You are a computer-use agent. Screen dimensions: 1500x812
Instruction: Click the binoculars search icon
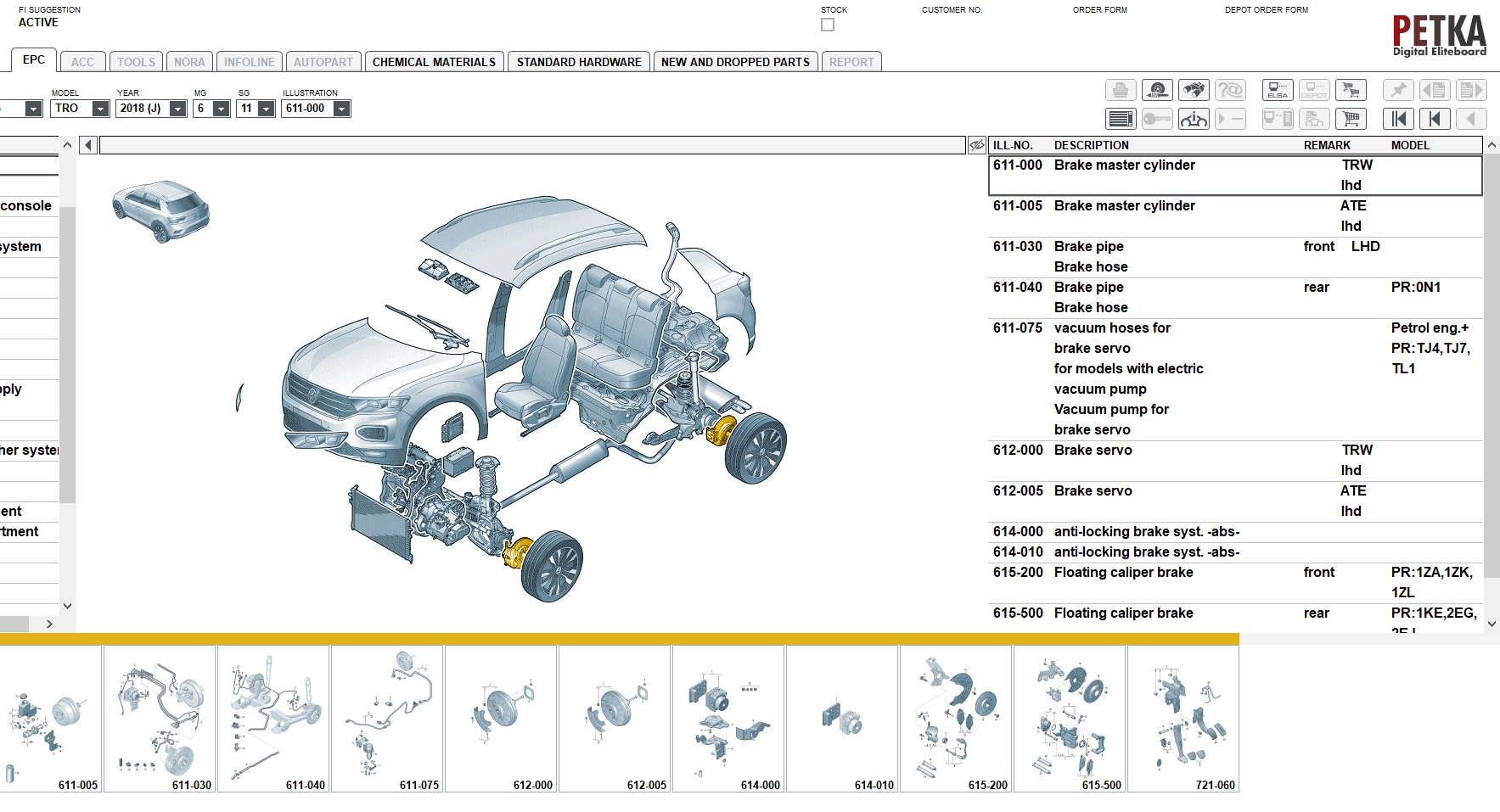[x=1194, y=90]
